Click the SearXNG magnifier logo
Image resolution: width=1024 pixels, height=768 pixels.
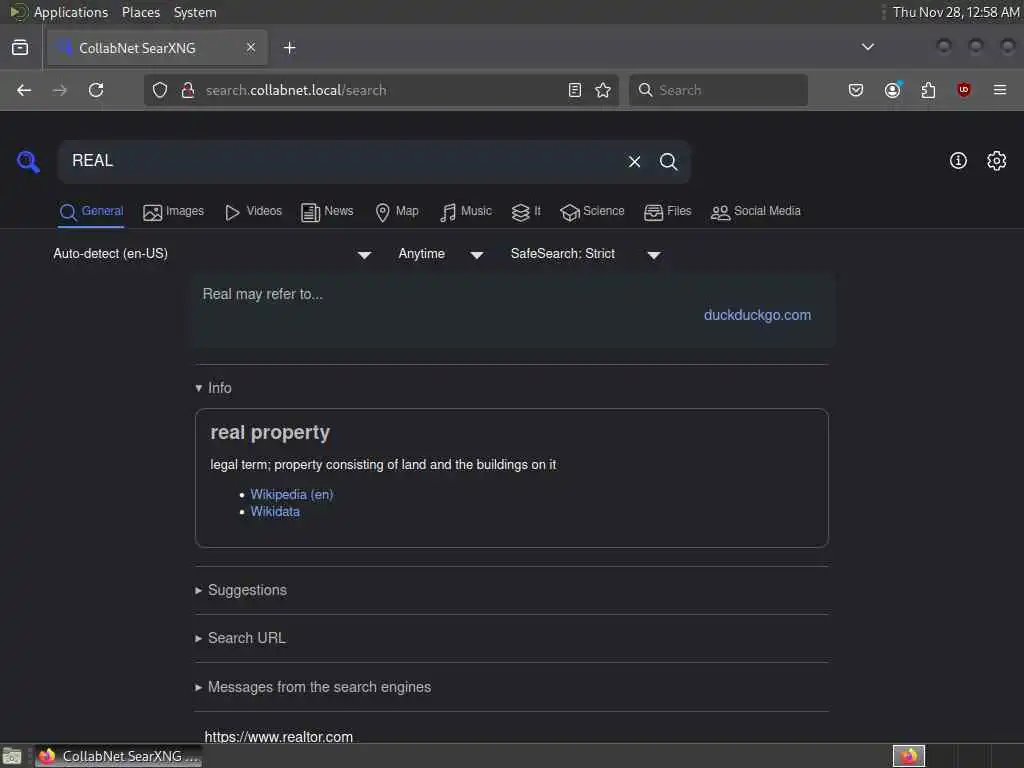(x=28, y=161)
